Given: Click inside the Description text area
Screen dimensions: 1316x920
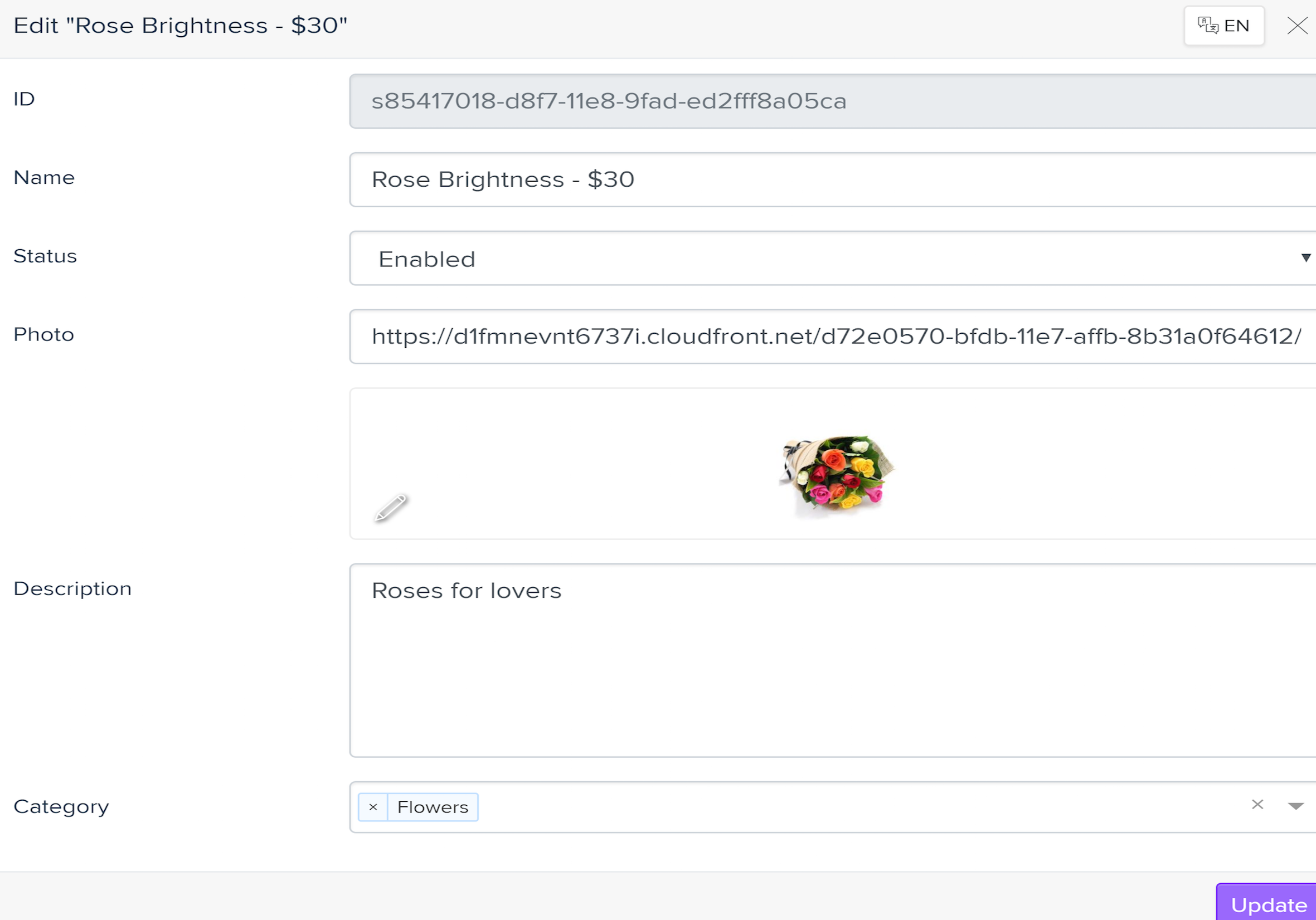Looking at the screenshot, I should pos(833,660).
